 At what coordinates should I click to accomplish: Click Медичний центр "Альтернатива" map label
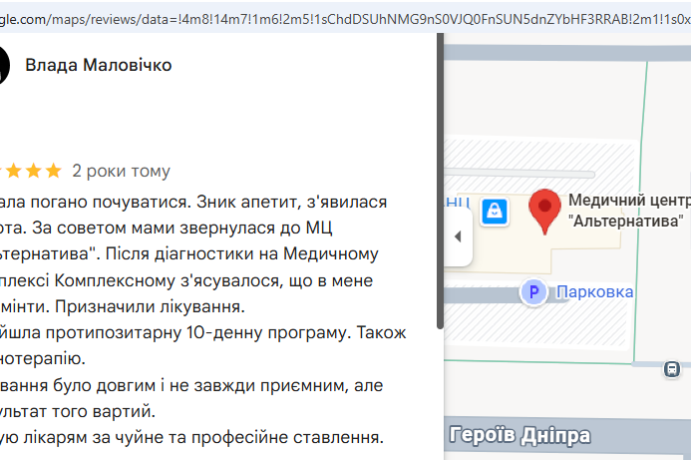(629, 210)
